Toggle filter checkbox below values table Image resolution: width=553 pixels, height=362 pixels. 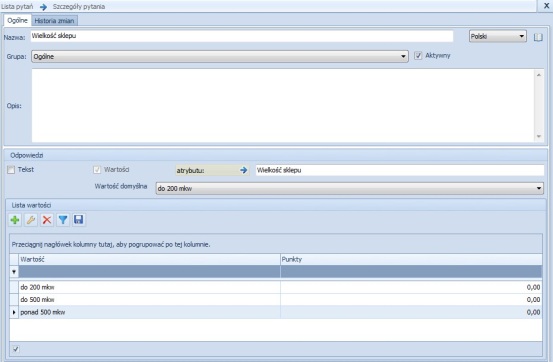[x=16, y=349]
